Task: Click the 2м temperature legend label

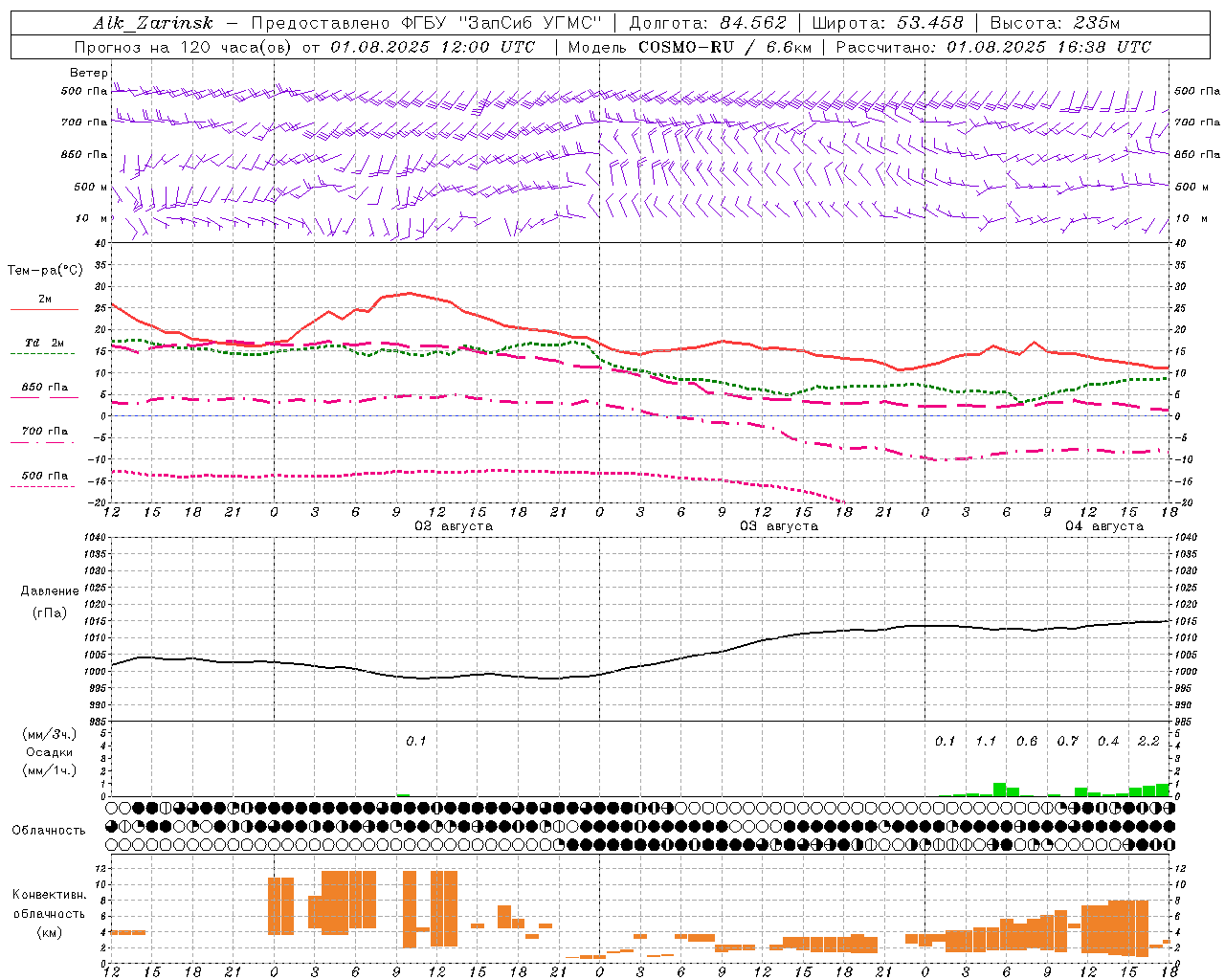Action: point(45,299)
